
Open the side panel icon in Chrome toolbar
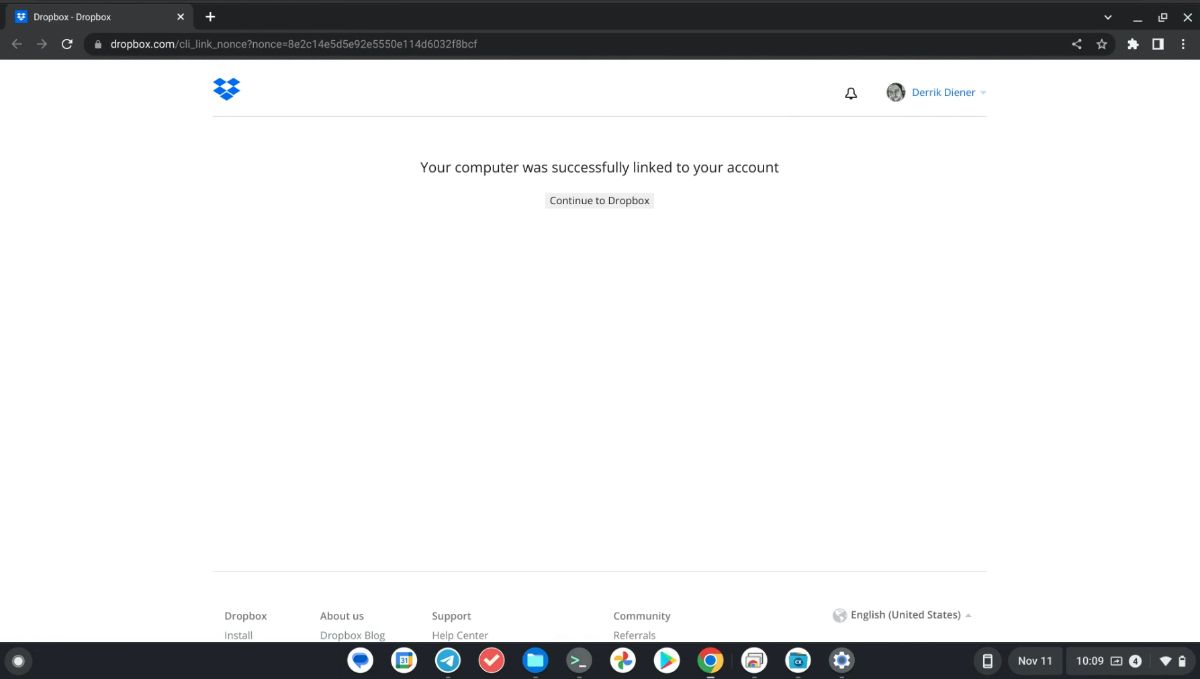pos(1158,44)
